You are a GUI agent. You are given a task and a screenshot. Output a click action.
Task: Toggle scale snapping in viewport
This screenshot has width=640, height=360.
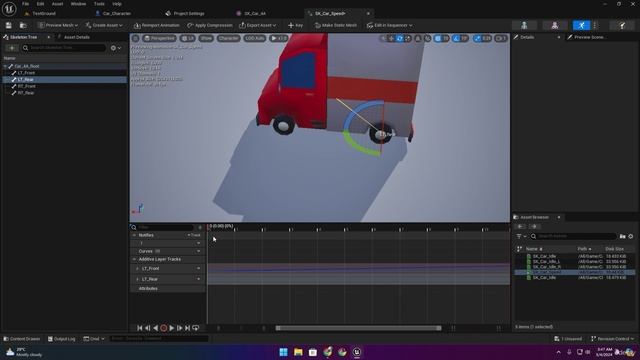pos(477,38)
